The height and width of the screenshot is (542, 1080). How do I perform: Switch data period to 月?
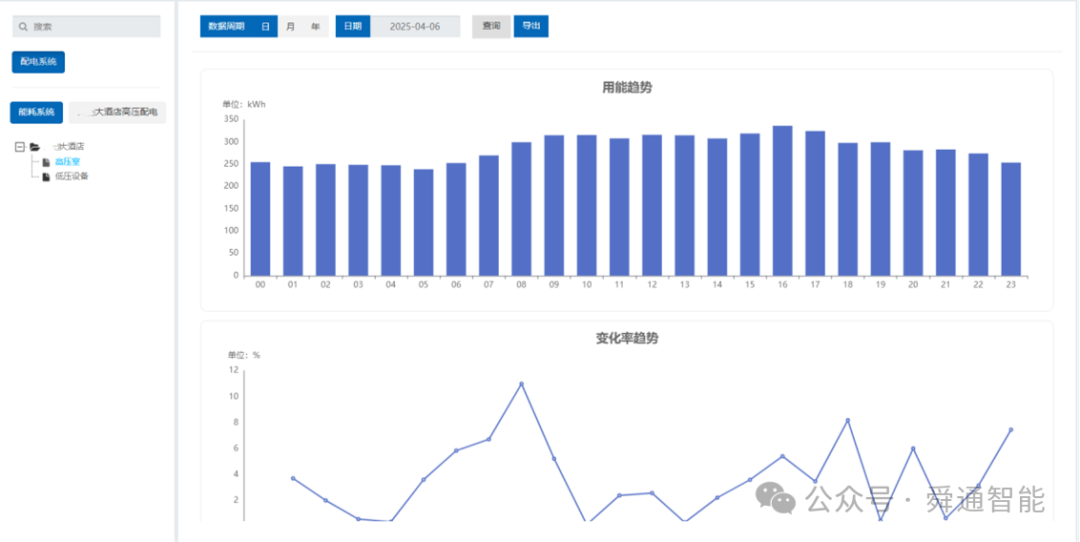pos(290,26)
